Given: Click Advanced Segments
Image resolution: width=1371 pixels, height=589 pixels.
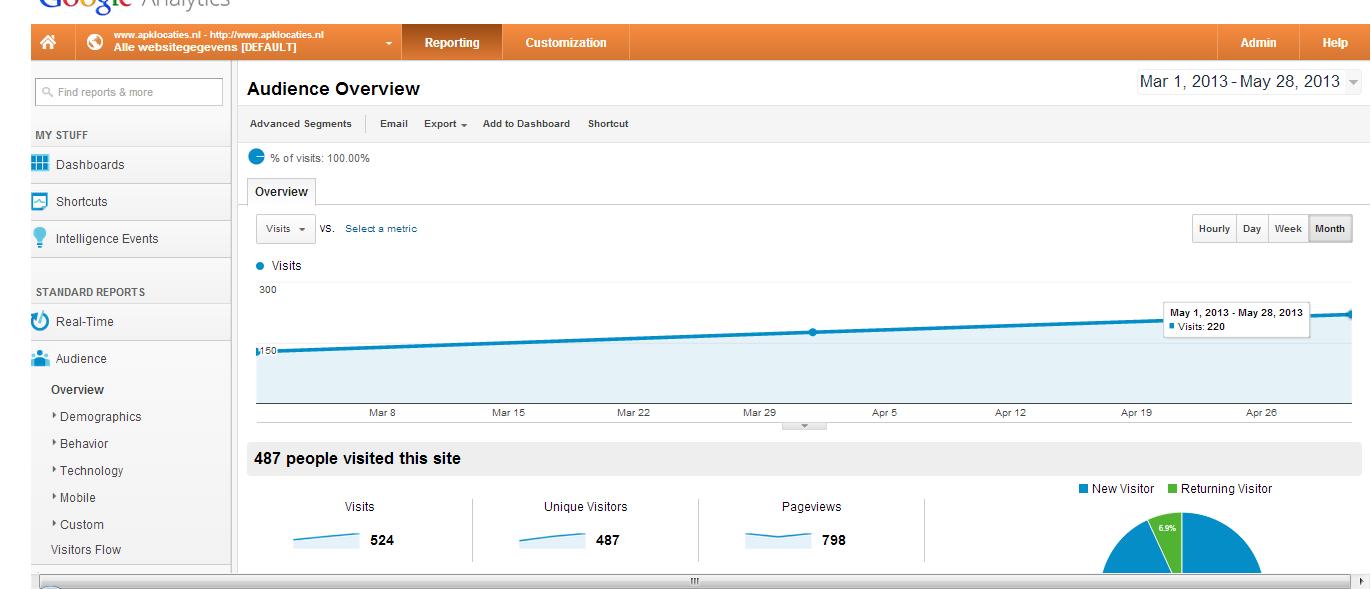Looking at the screenshot, I should coord(301,124).
